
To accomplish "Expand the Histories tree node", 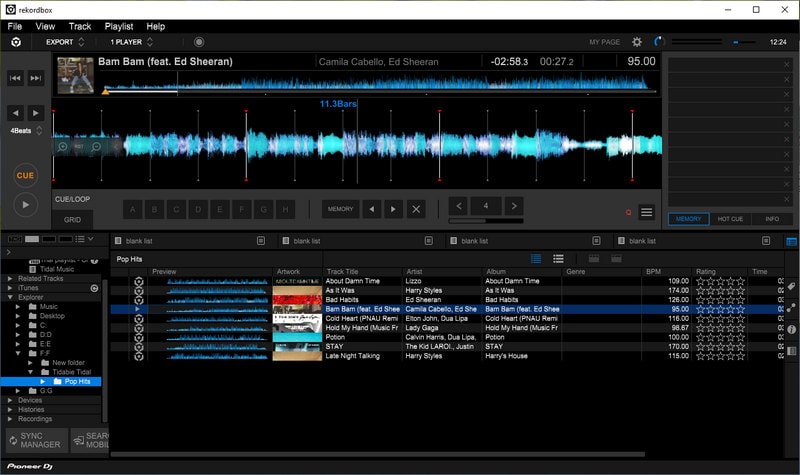I will coord(10,410).
